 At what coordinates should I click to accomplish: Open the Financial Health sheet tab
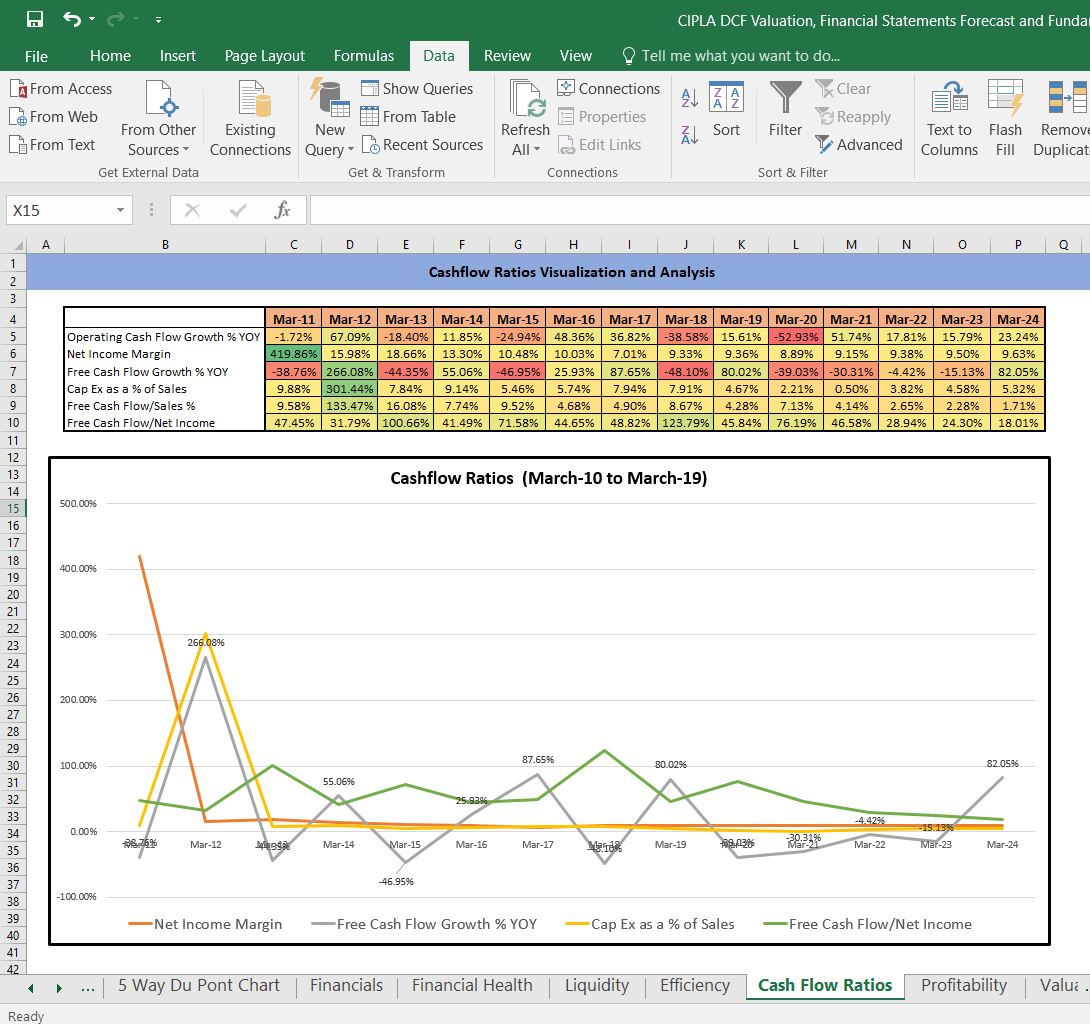click(x=472, y=986)
